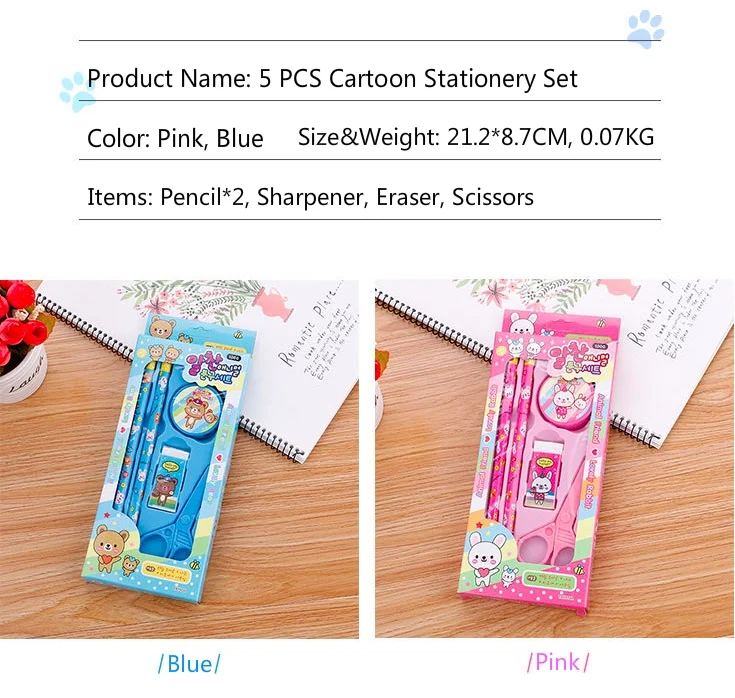Viewport: 735px width, 698px height.
Task: Click the blue paw print beside Product Name
Action: (x=76, y=91)
